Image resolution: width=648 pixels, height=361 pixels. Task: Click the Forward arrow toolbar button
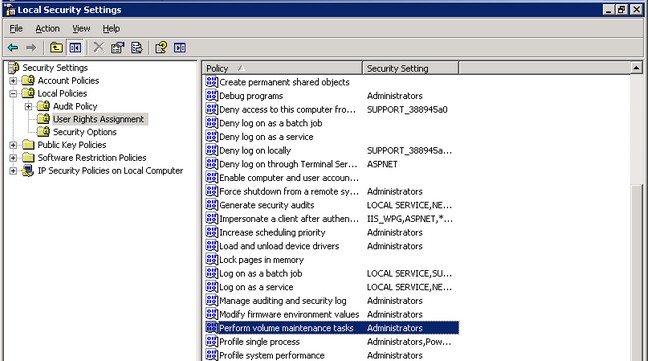tap(31, 48)
